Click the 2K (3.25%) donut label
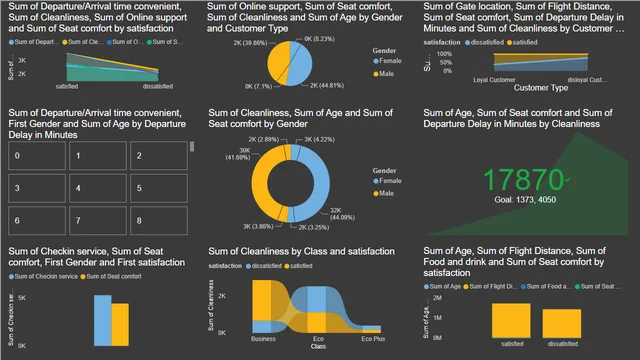Viewport: 640px width, 360px height. click(x=313, y=227)
